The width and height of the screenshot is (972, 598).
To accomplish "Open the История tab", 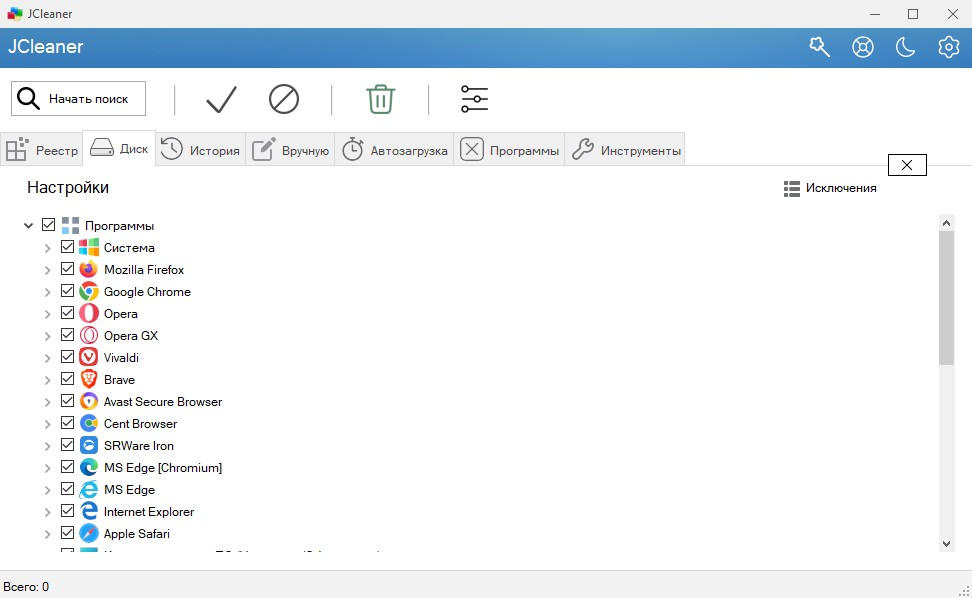I will pyautogui.click(x=200, y=149).
